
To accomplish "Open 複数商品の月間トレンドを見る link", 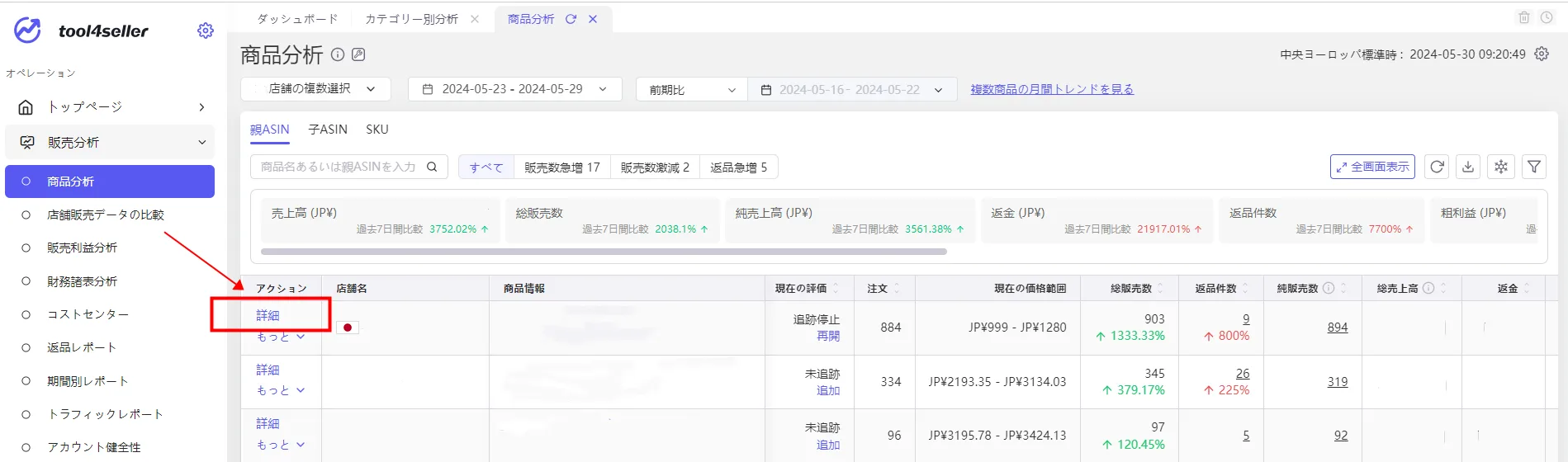I will pos(1052,89).
